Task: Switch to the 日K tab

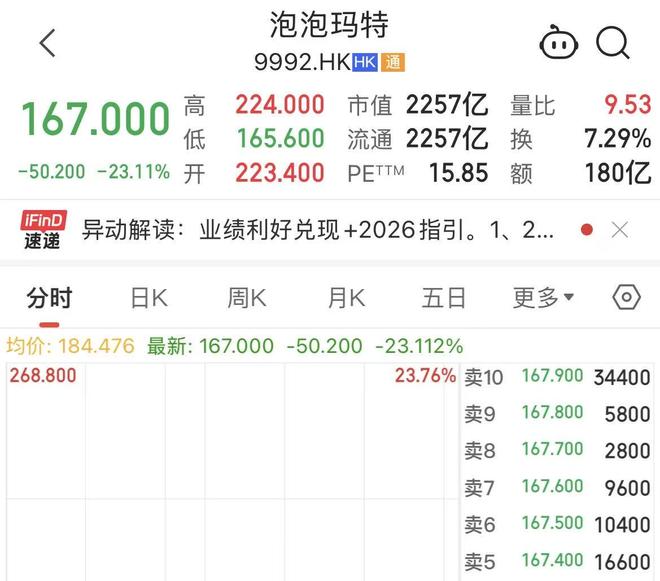Action: [x=149, y=298]
